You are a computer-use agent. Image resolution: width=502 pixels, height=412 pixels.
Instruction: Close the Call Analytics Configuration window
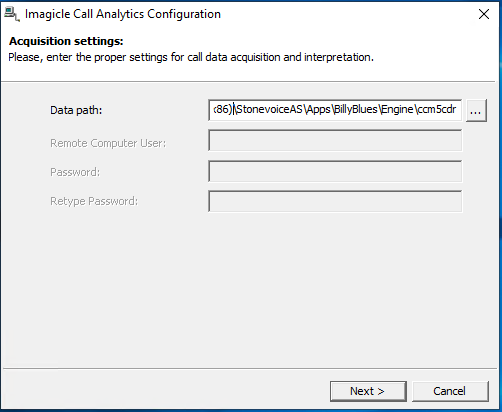pos(484,14)
